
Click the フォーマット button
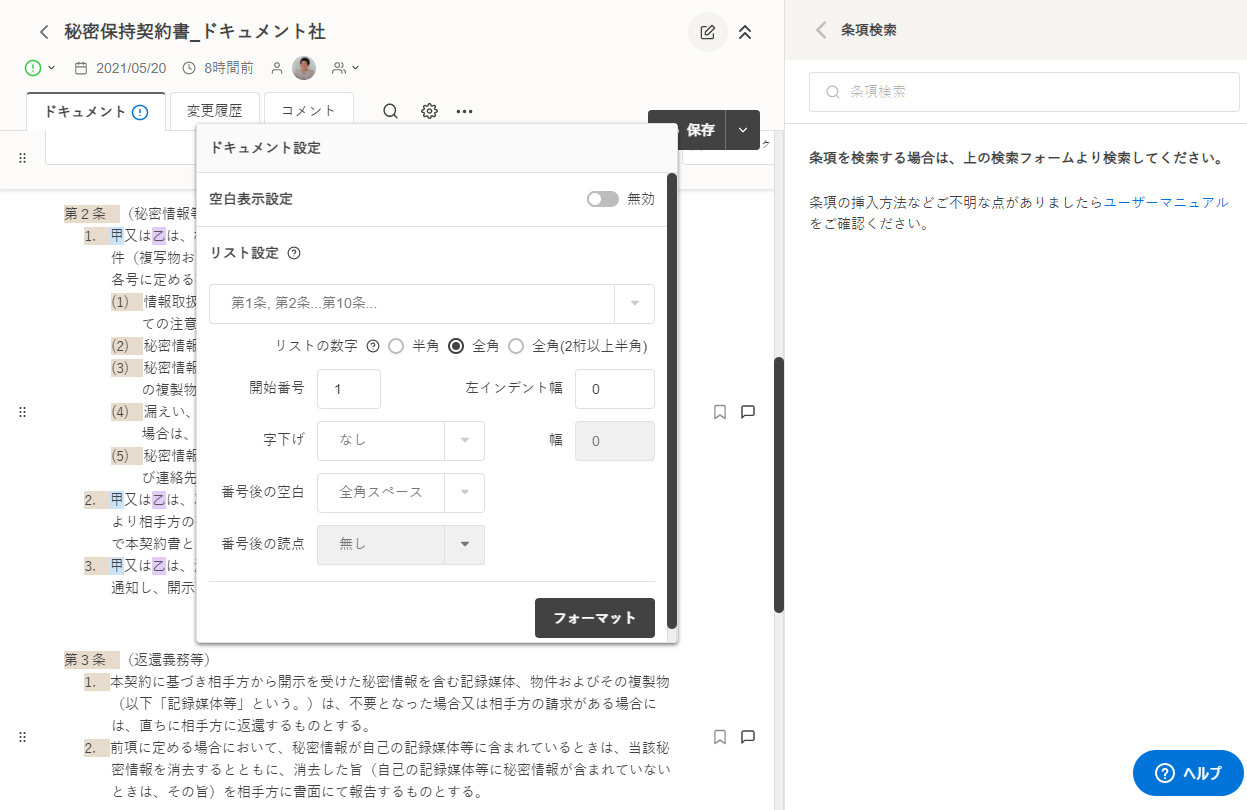[x=594, y=618]
